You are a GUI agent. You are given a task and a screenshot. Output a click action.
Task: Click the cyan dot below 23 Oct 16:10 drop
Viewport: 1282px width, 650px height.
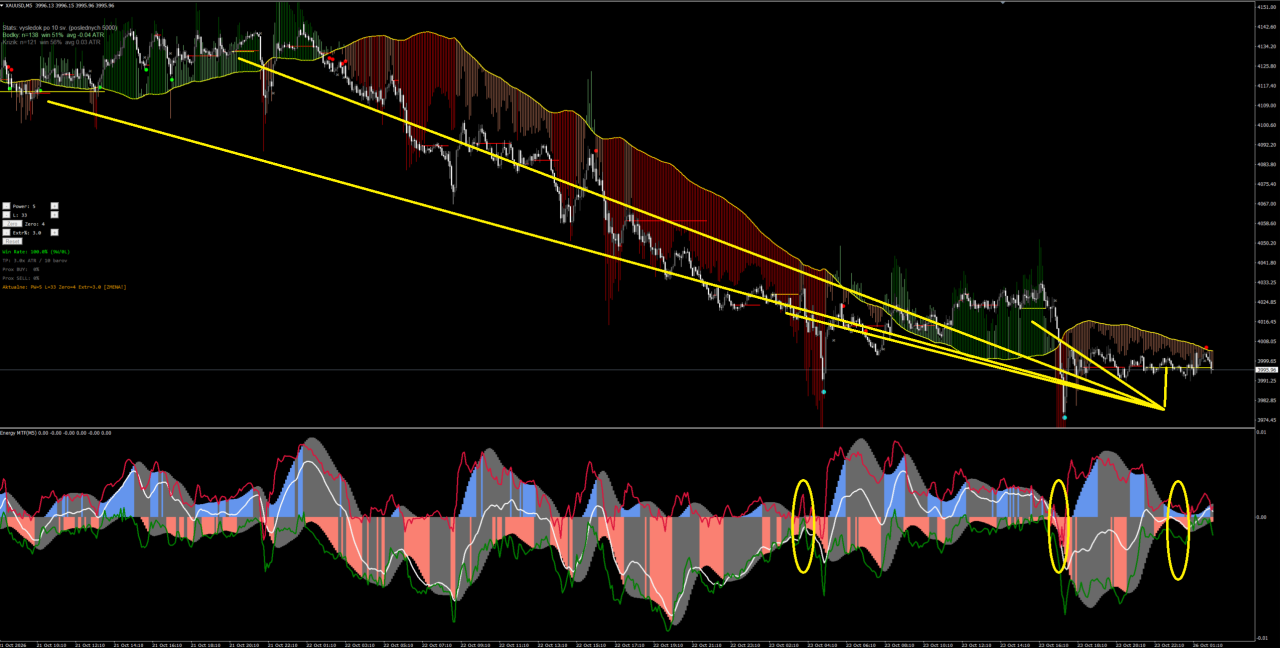click(x=1065, y=417)
